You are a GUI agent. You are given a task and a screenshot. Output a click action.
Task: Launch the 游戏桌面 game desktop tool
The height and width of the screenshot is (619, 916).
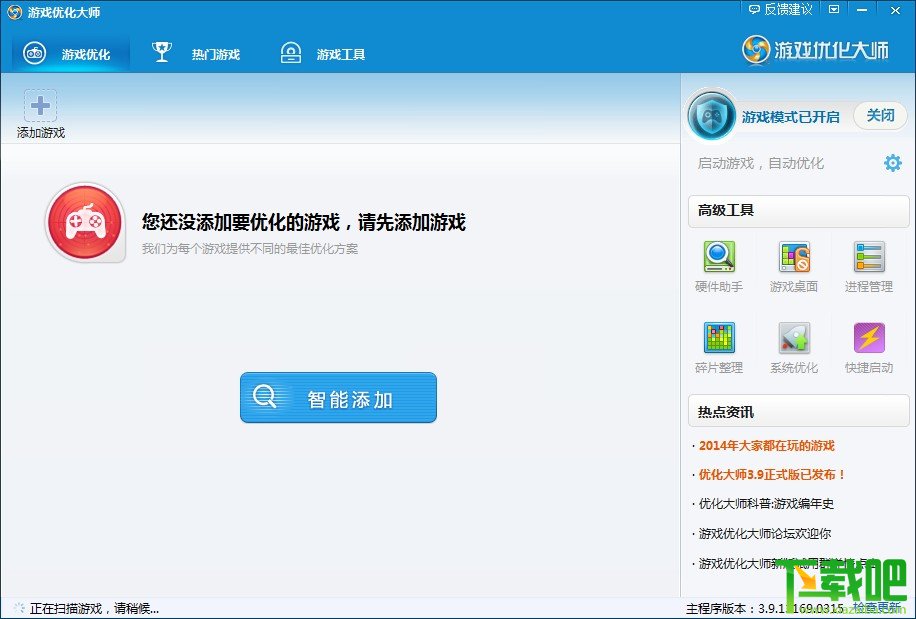click(x=794, y=258)
